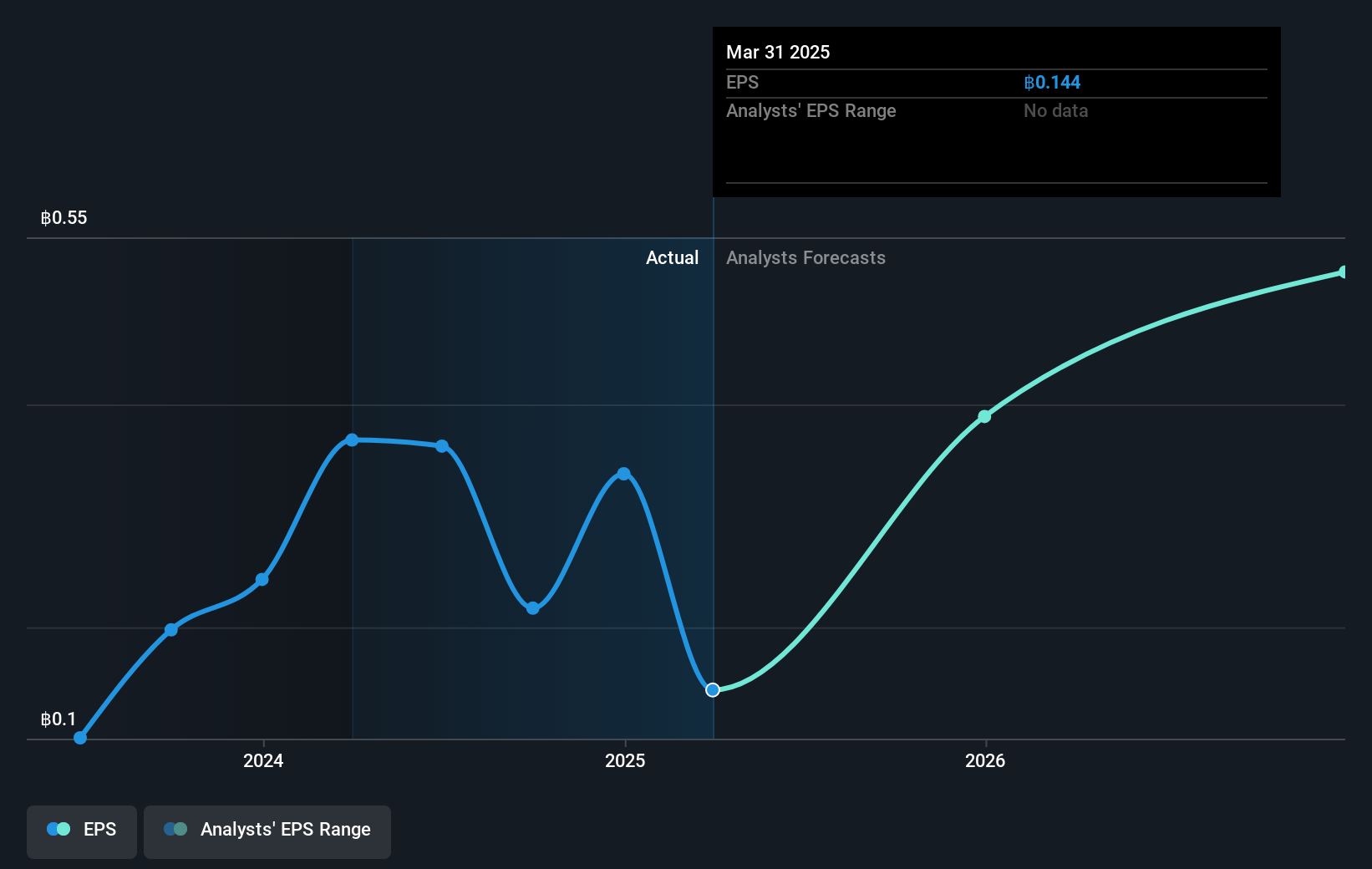Click the ฿0.55 y-axis label
The image size is (1372, 869).
(x=64, y=218)
